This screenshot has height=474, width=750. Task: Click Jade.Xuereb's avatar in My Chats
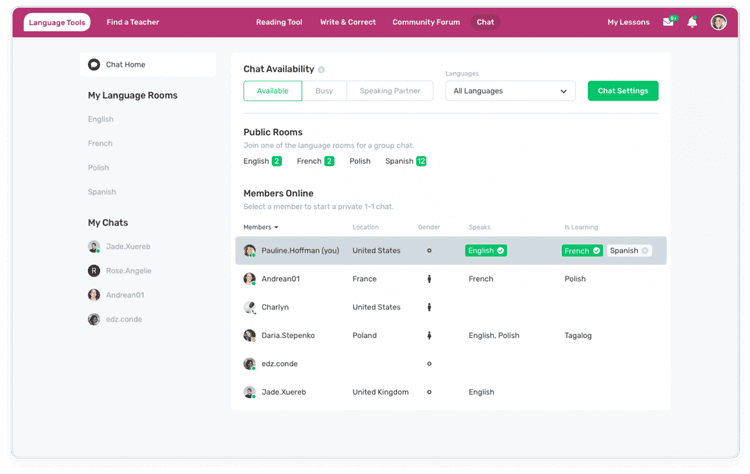(94, 246)
